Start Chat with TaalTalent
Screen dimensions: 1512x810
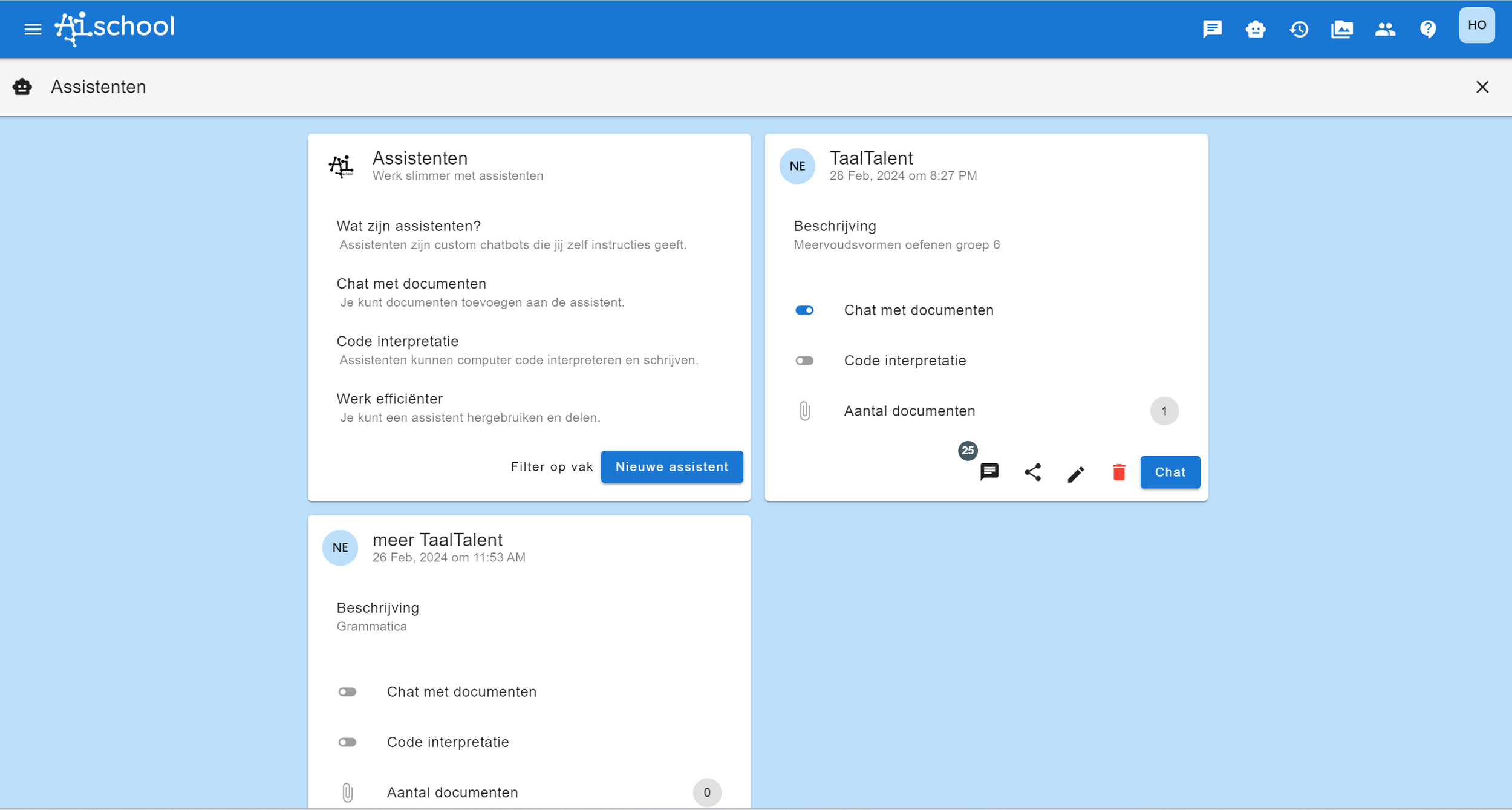pos(1170,472)
